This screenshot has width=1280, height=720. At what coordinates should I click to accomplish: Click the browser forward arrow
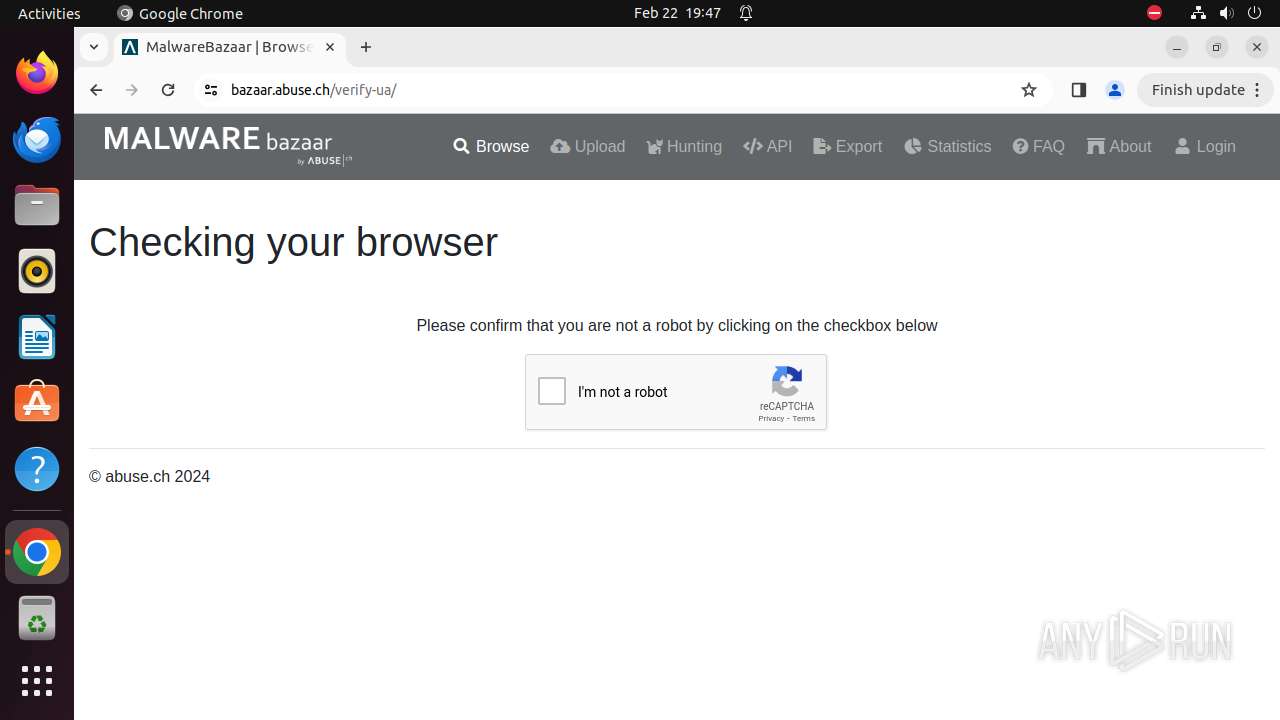click(x=132, y=90)
